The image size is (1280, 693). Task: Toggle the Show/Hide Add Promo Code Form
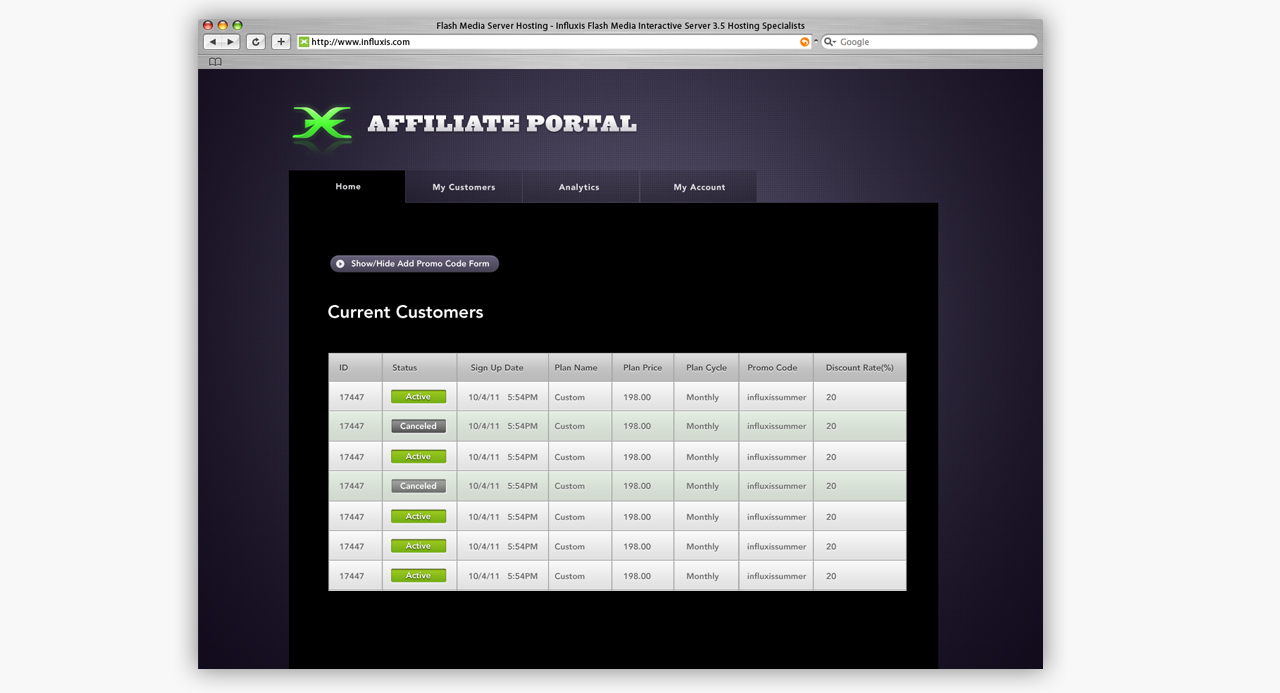tap(413, 263)
